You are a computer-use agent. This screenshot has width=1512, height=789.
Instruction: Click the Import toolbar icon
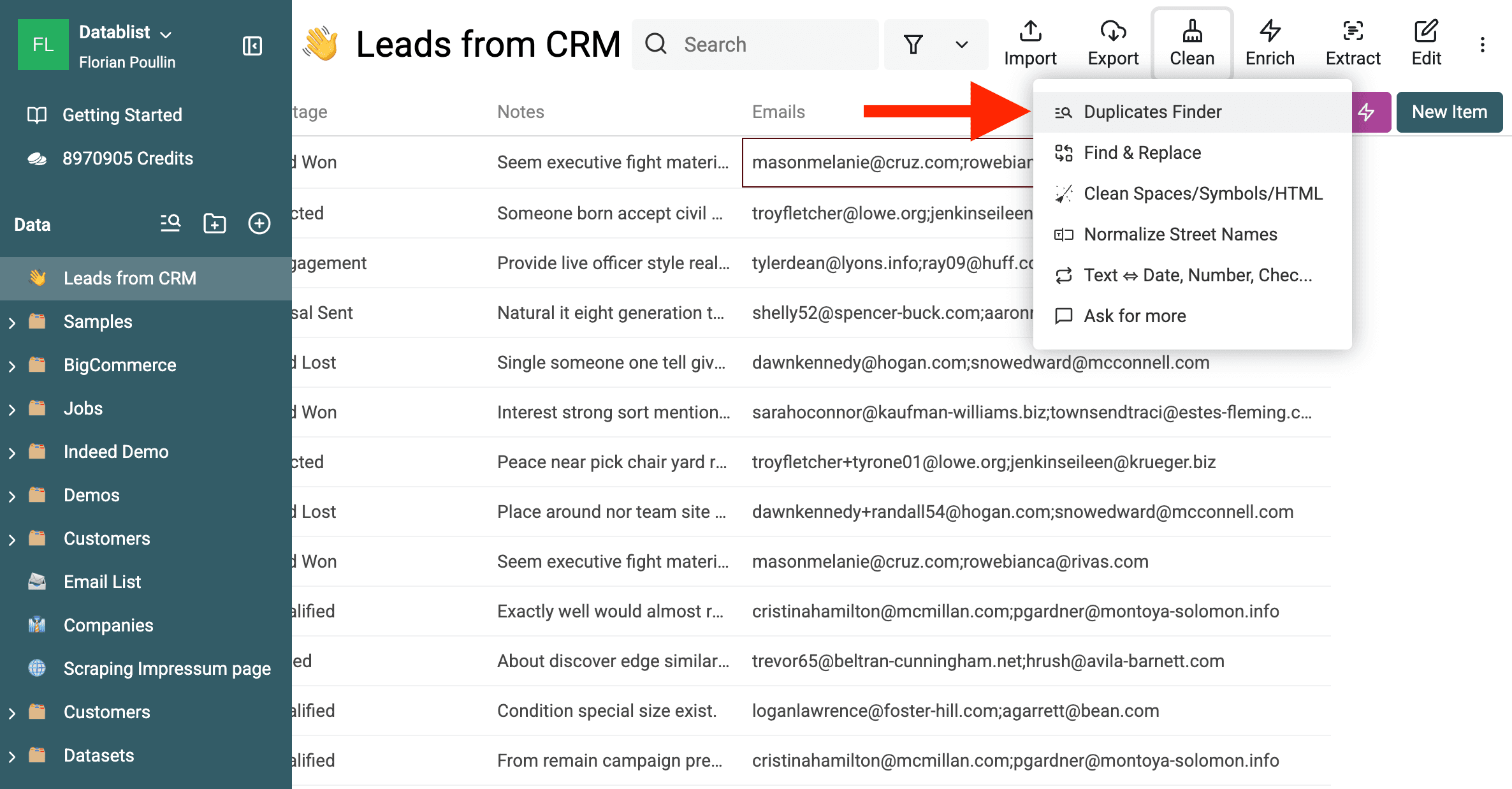click(x=1030, y=43)
